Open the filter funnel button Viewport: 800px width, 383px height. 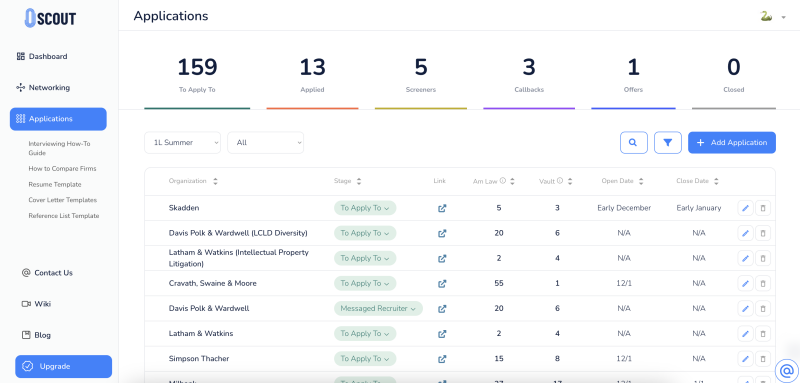click(x=668, y=143)
